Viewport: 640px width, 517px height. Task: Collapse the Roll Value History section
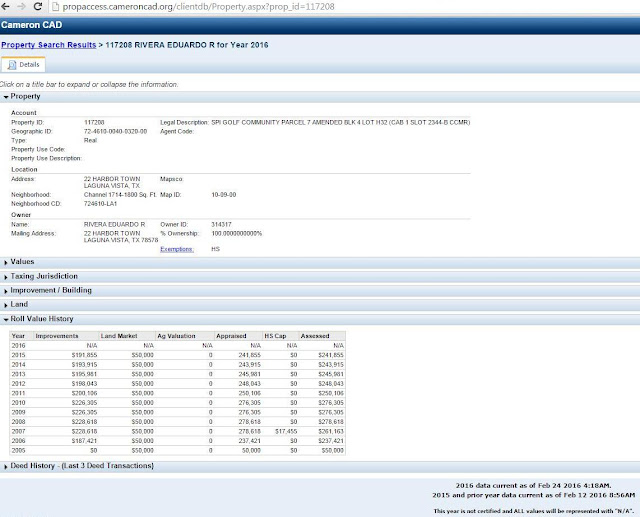tap(320, 319)
